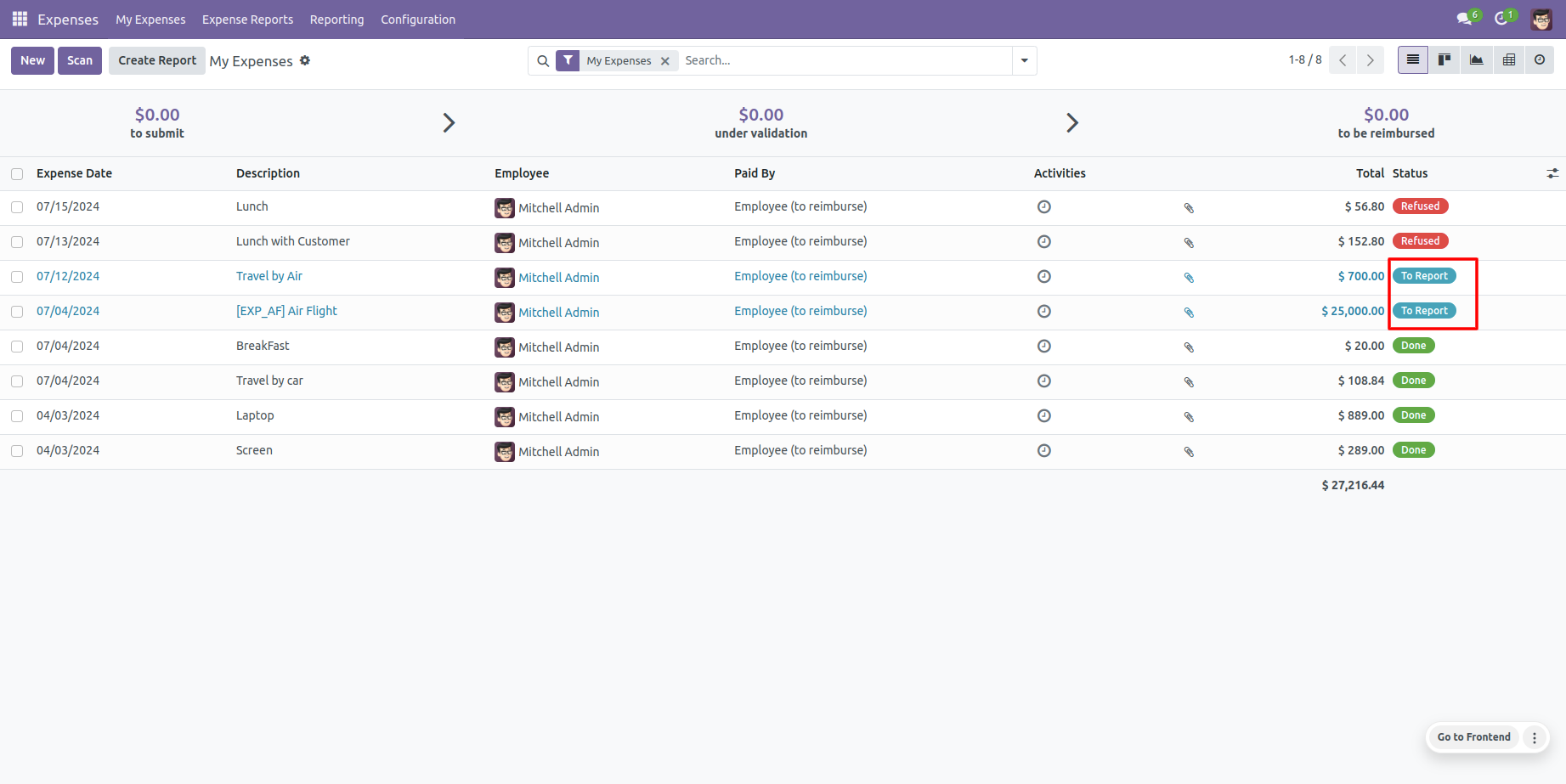Open the Reporting menu
Screen dimensions: 1566x784
click(336, 20)
